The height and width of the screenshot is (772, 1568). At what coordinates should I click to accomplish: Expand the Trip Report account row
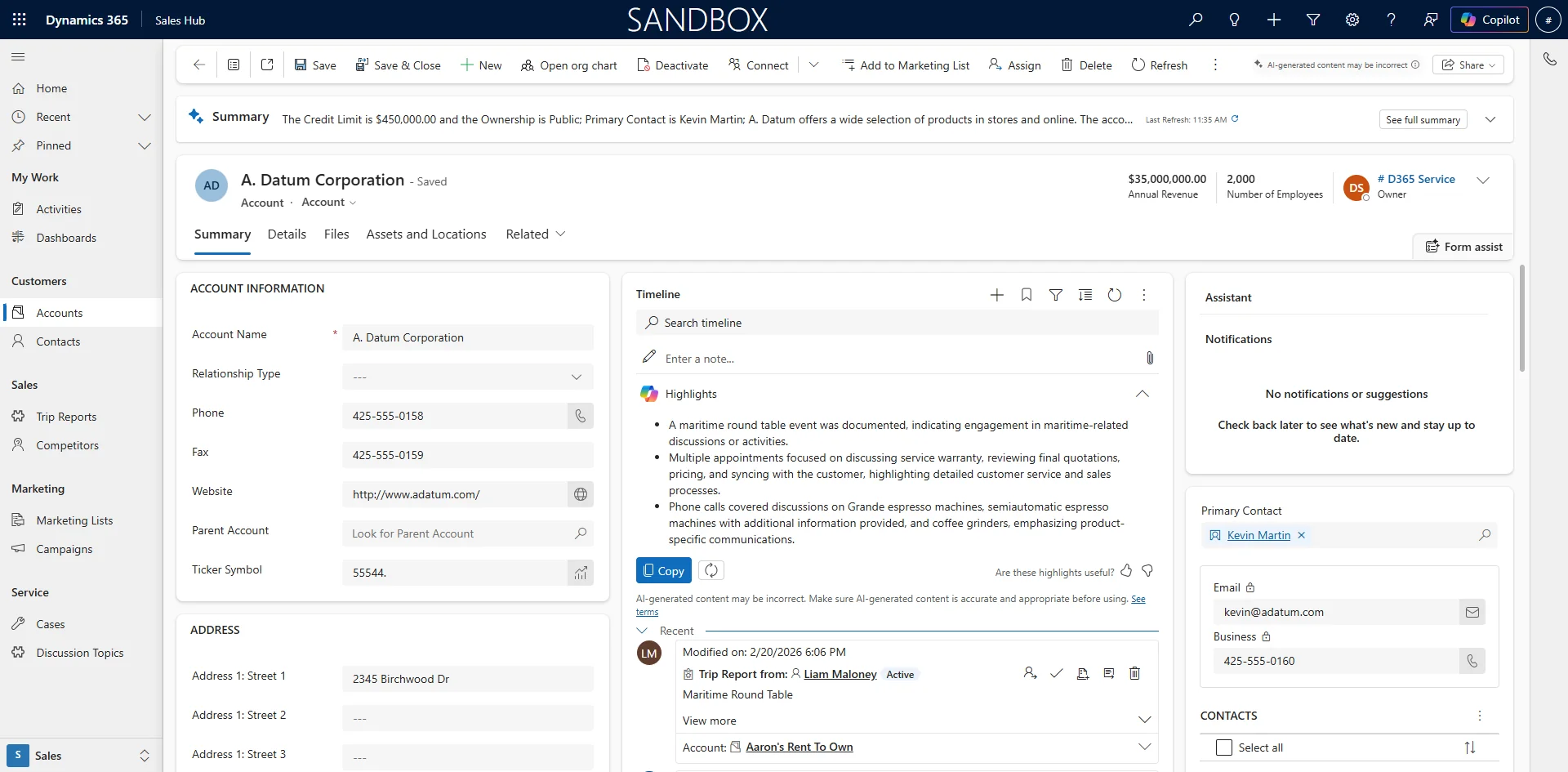pos(1144,747)
